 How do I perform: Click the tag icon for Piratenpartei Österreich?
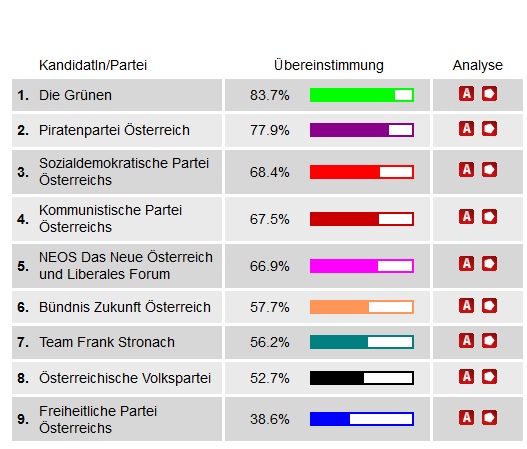[489, 129]
